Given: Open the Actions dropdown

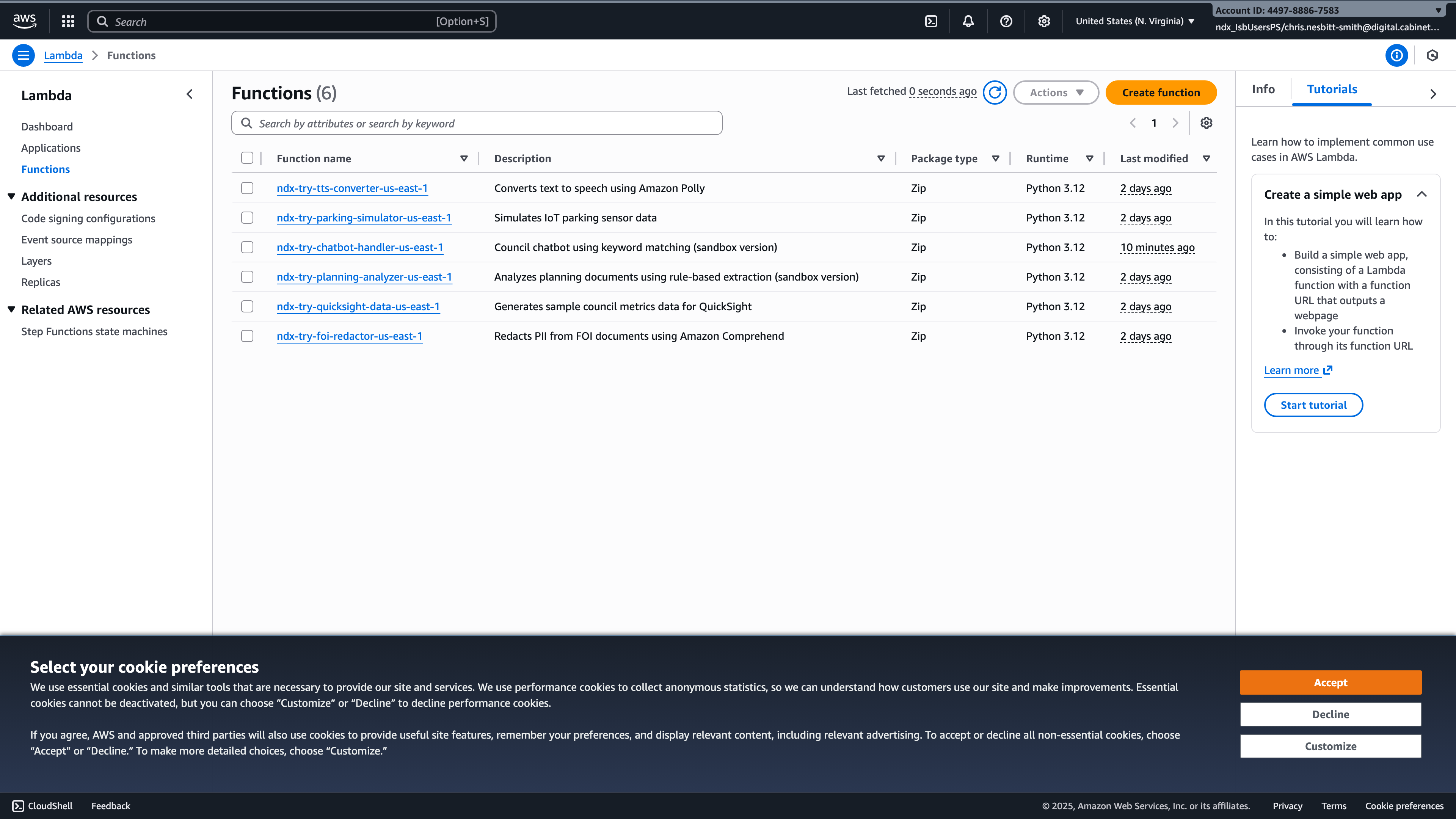Looking at the screenshot, I should click(x=1055, y=92).
